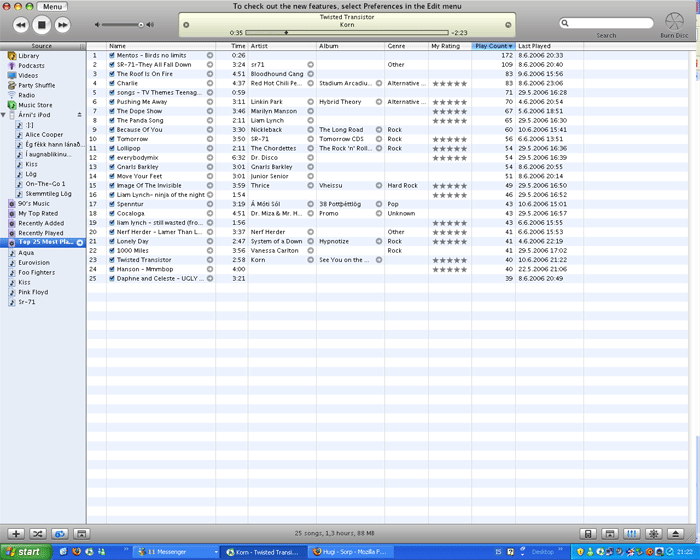The width and height of the screenshot is (700, 560).
Task: Stop playback of Twisted Transistor
Action: click(x=42, y=25)
